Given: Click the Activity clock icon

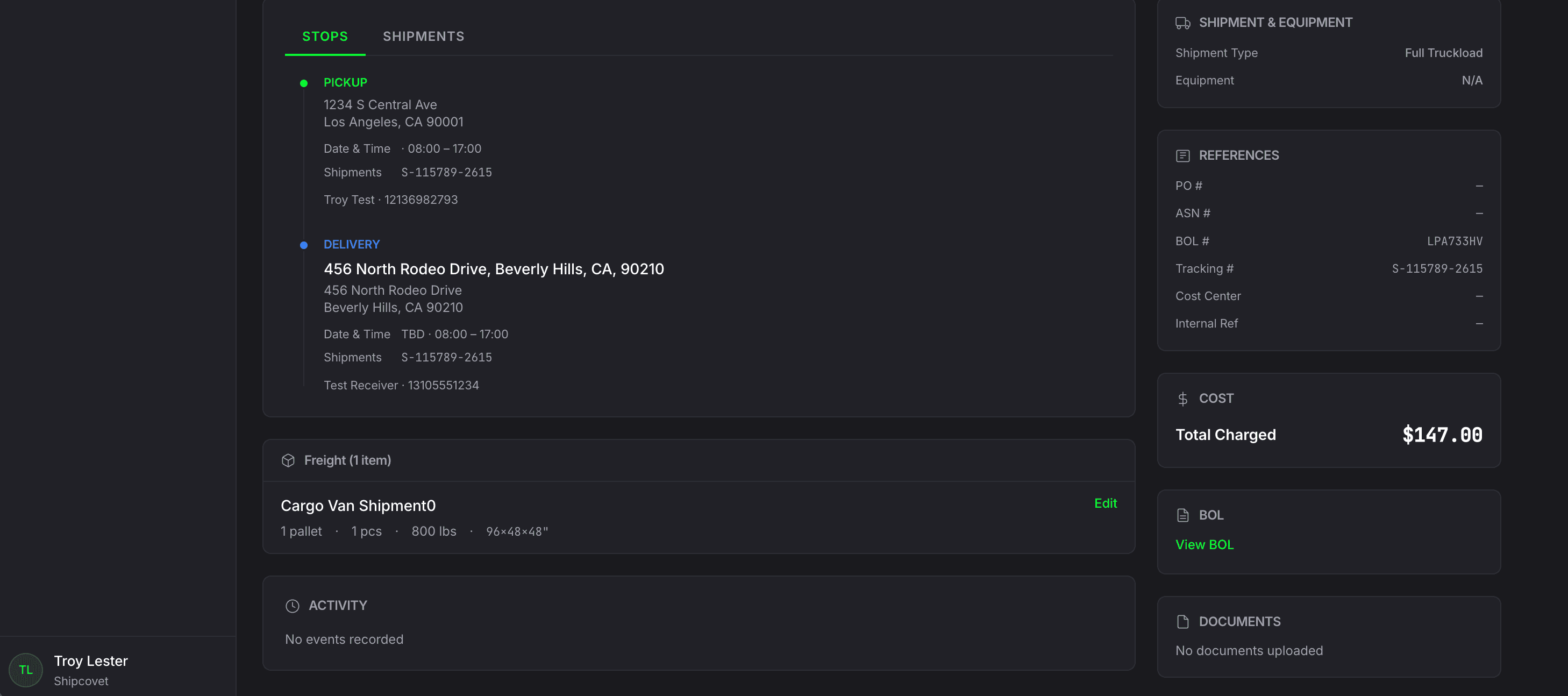Looking at the screenshot, I should point(292,606).
